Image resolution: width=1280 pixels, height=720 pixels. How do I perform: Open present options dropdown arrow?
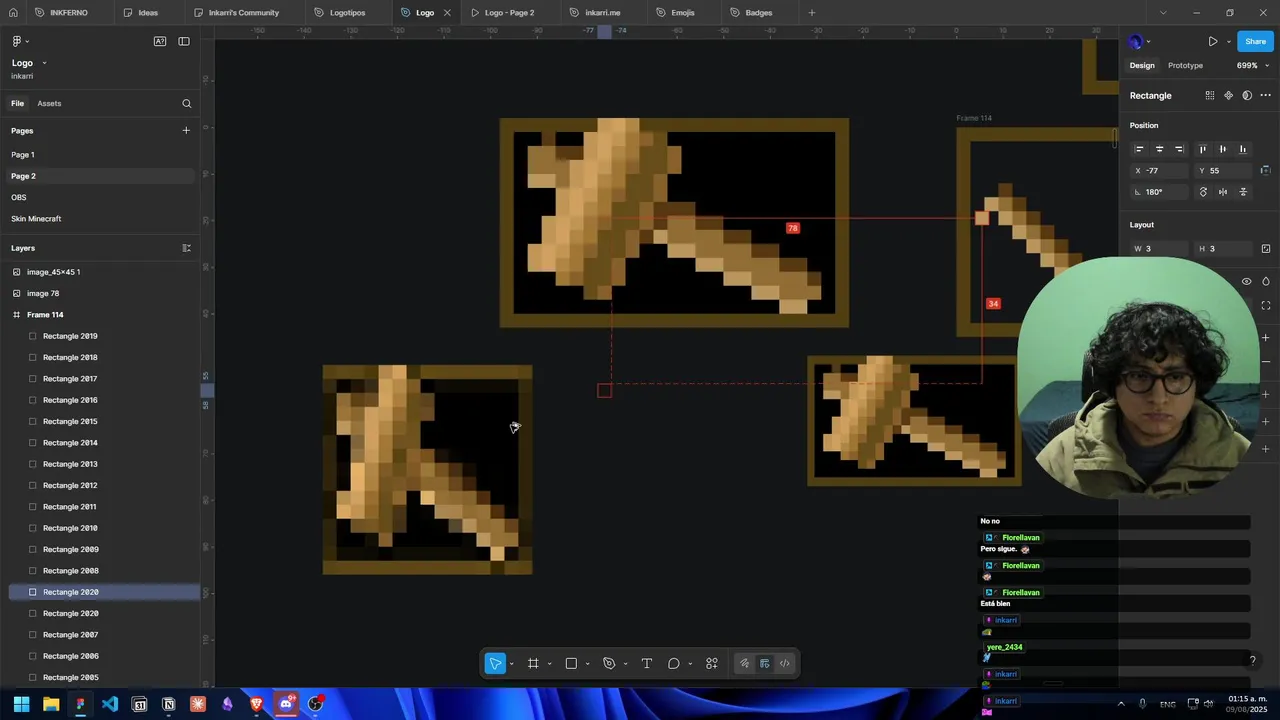(x=1228, y=42)
